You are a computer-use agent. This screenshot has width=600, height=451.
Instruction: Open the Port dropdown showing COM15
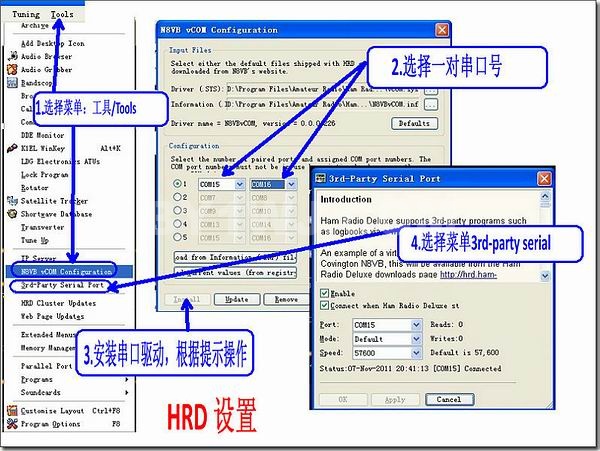[416, 325]
